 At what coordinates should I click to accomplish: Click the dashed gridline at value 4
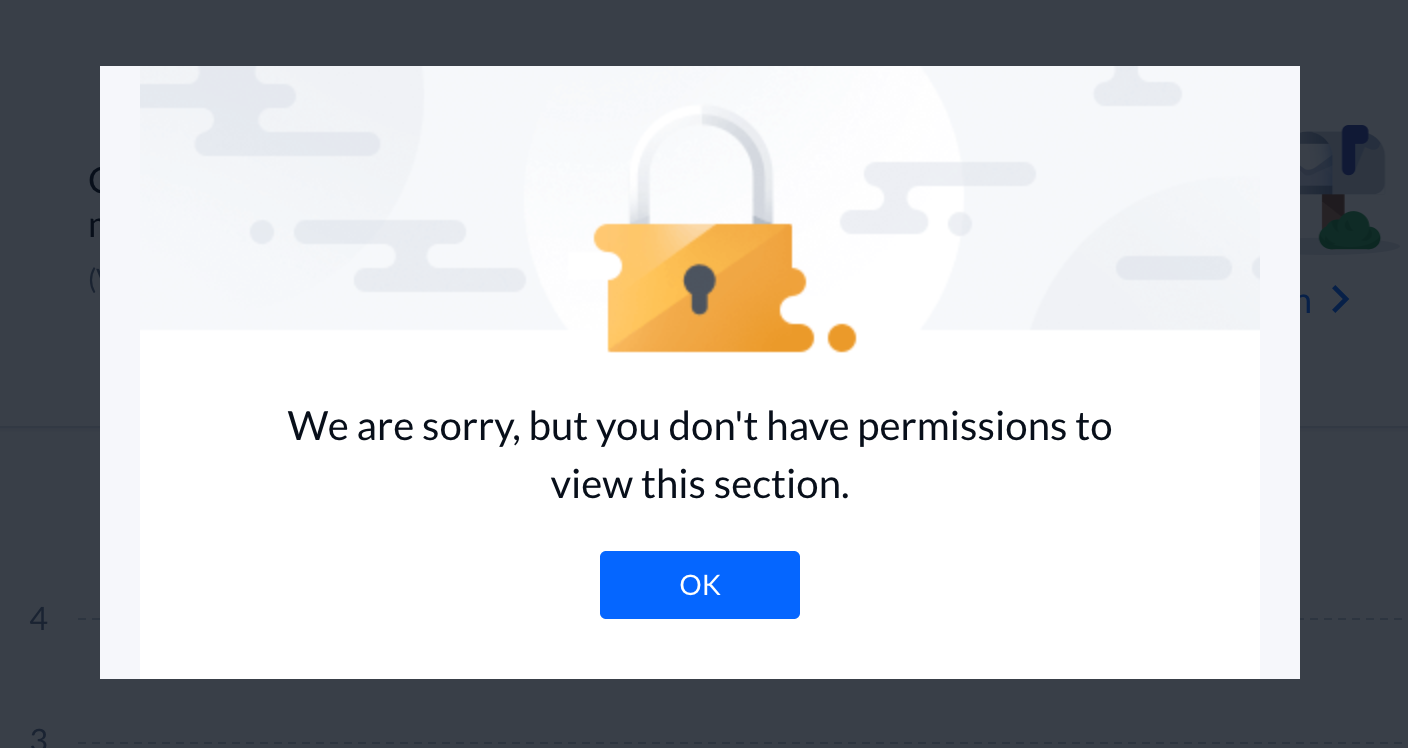pos(88,619)
